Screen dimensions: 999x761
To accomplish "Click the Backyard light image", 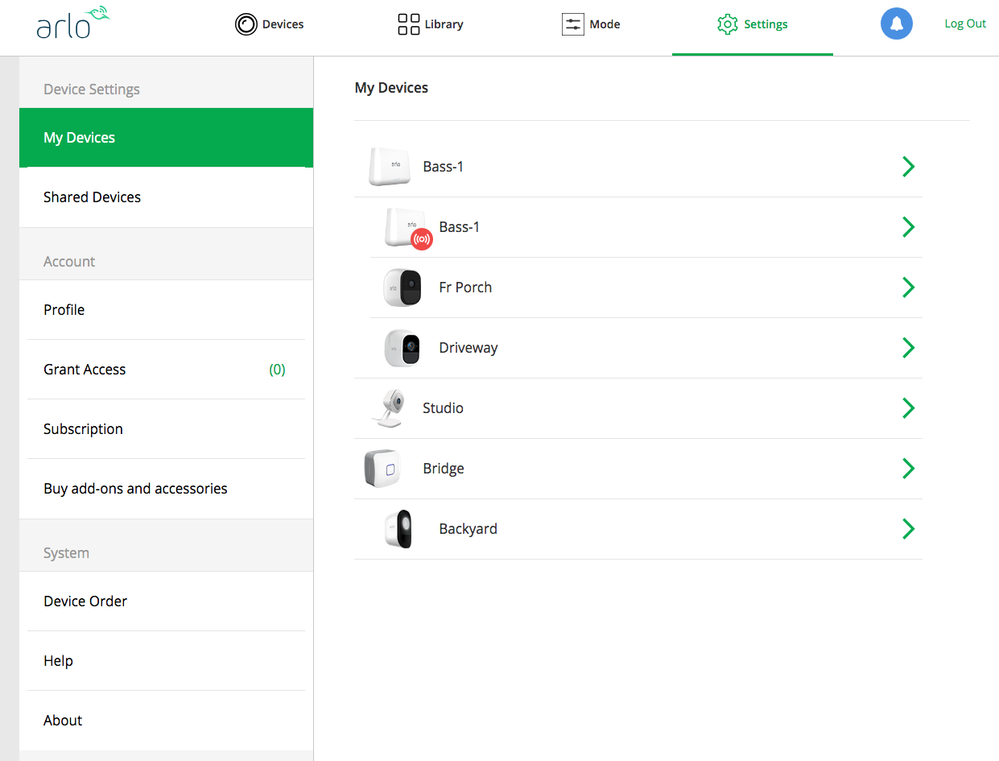I will pyautogui.click(x=399, y=529).
